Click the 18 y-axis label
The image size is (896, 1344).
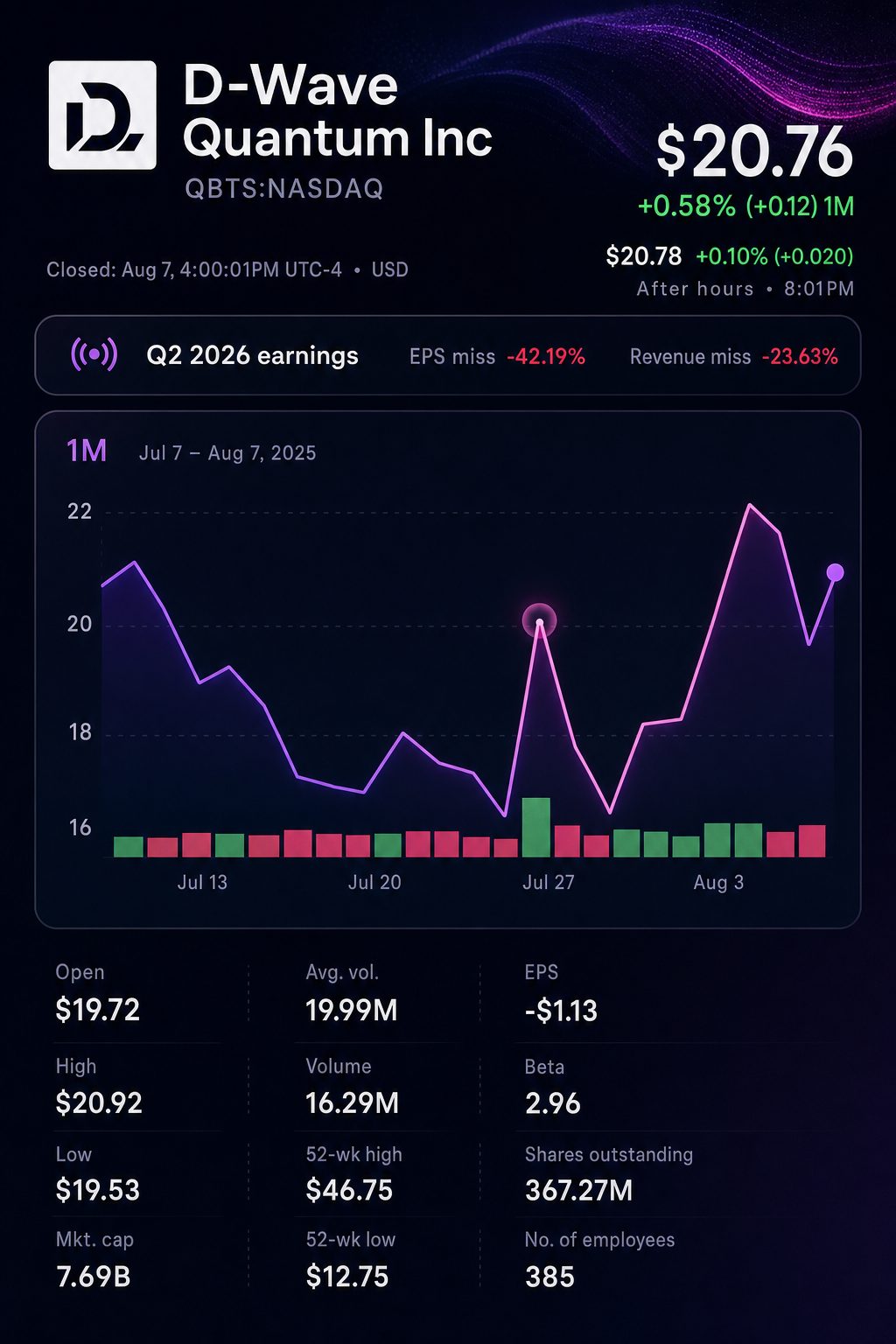click(80, 733)
